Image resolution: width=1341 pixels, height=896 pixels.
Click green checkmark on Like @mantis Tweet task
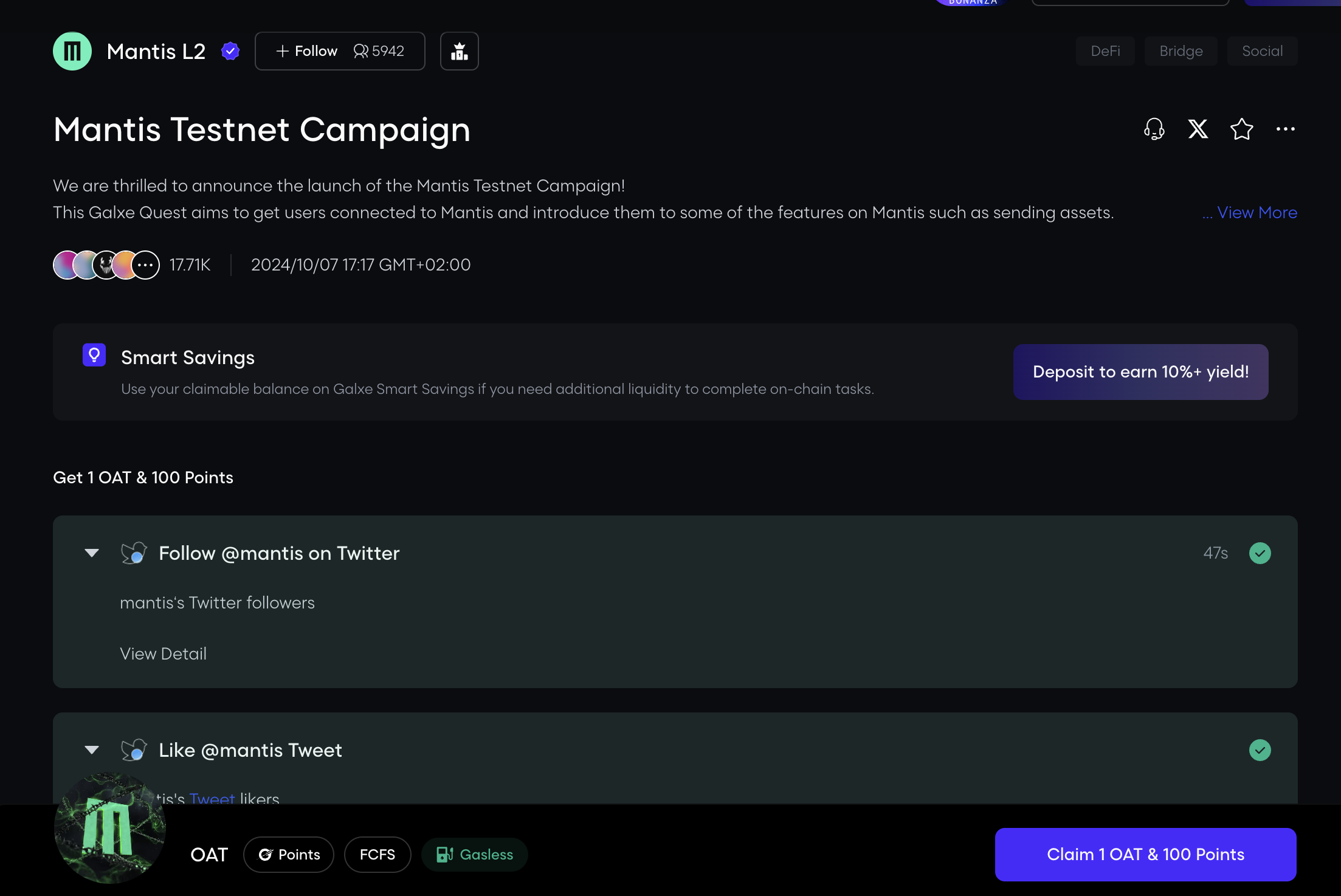coord(1260,750)
